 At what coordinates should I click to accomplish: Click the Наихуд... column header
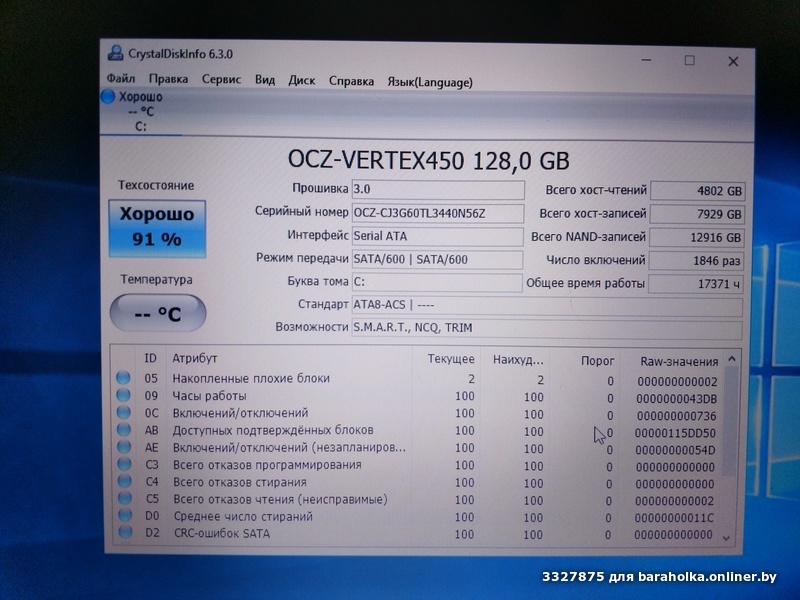(518, 360)
